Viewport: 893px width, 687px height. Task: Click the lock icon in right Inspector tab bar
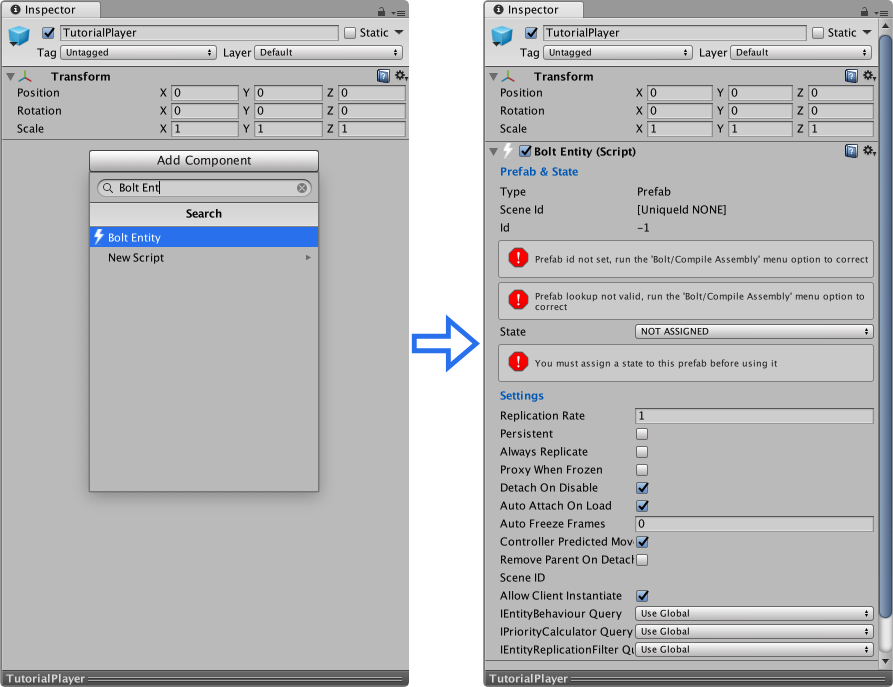864,11
